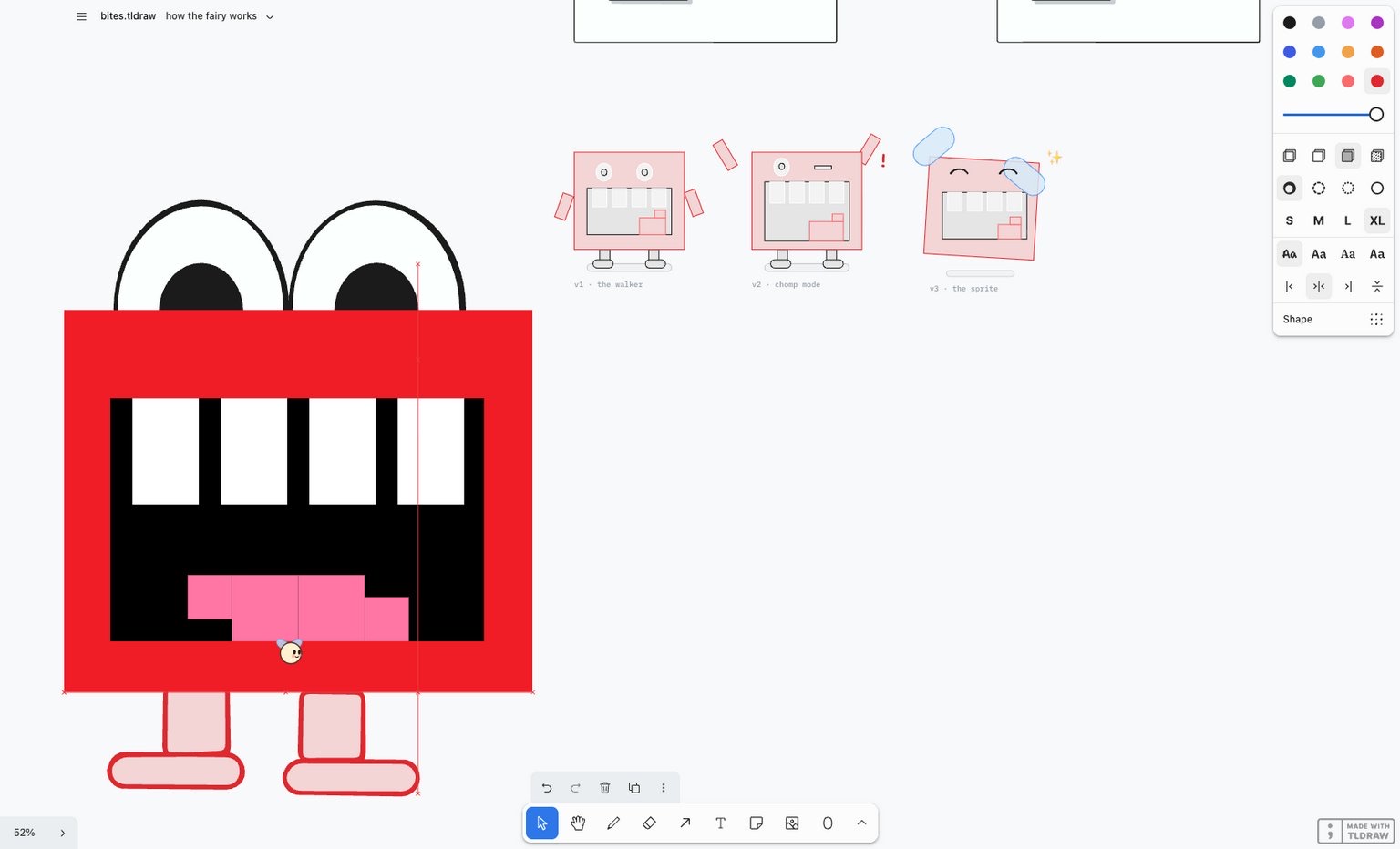Set fill style to none

[x=1289, y=156]
